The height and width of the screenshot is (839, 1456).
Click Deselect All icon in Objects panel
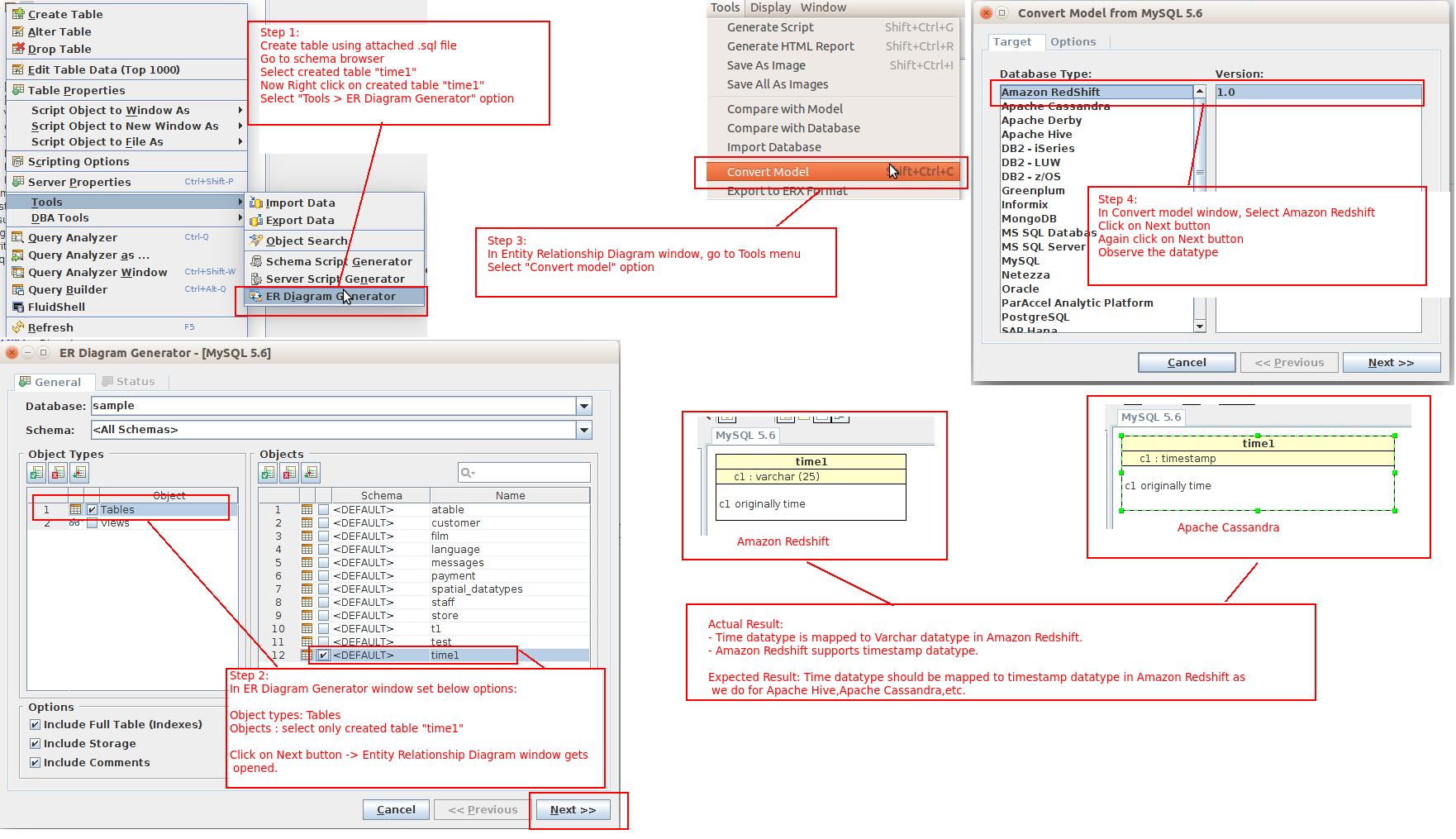[x=289, y=473]
